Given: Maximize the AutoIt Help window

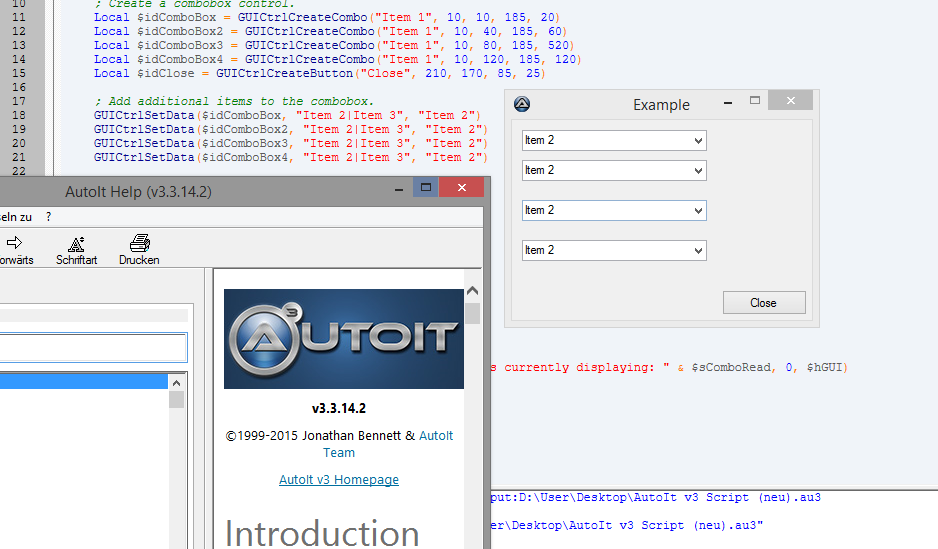Looking at the screenshot, I should (x=425, y=188).
